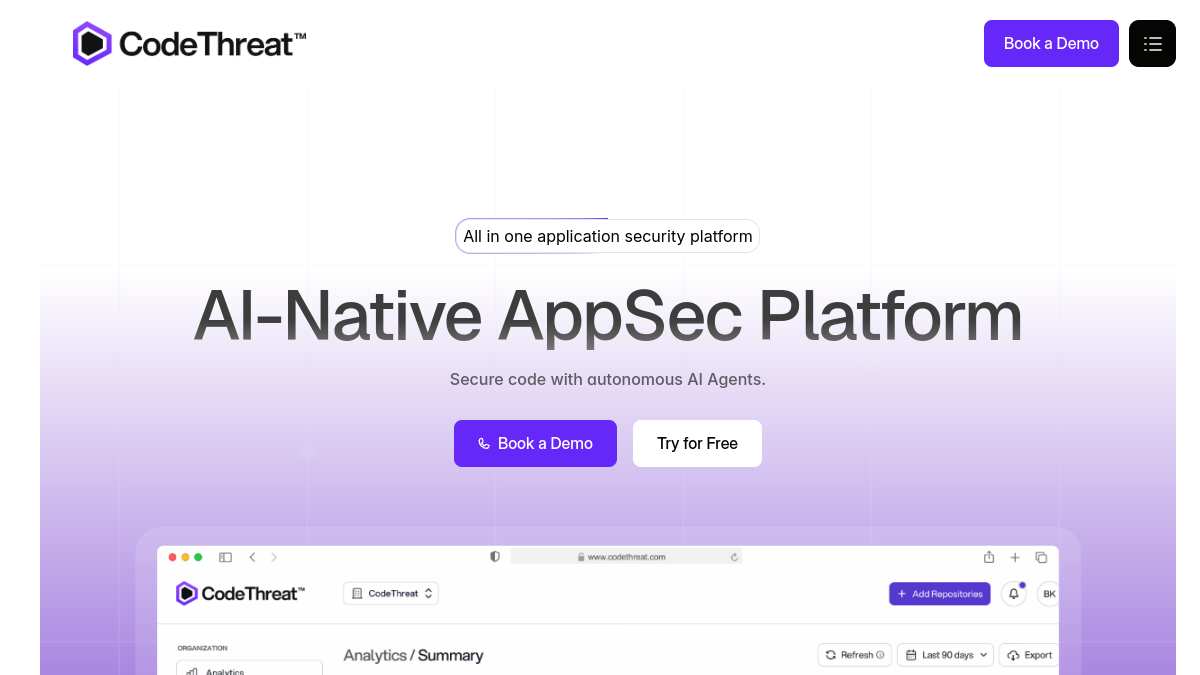Click the Export button
This screenshot has height=675, width=1200.
pyautogui.click(x=1029, y=655)
